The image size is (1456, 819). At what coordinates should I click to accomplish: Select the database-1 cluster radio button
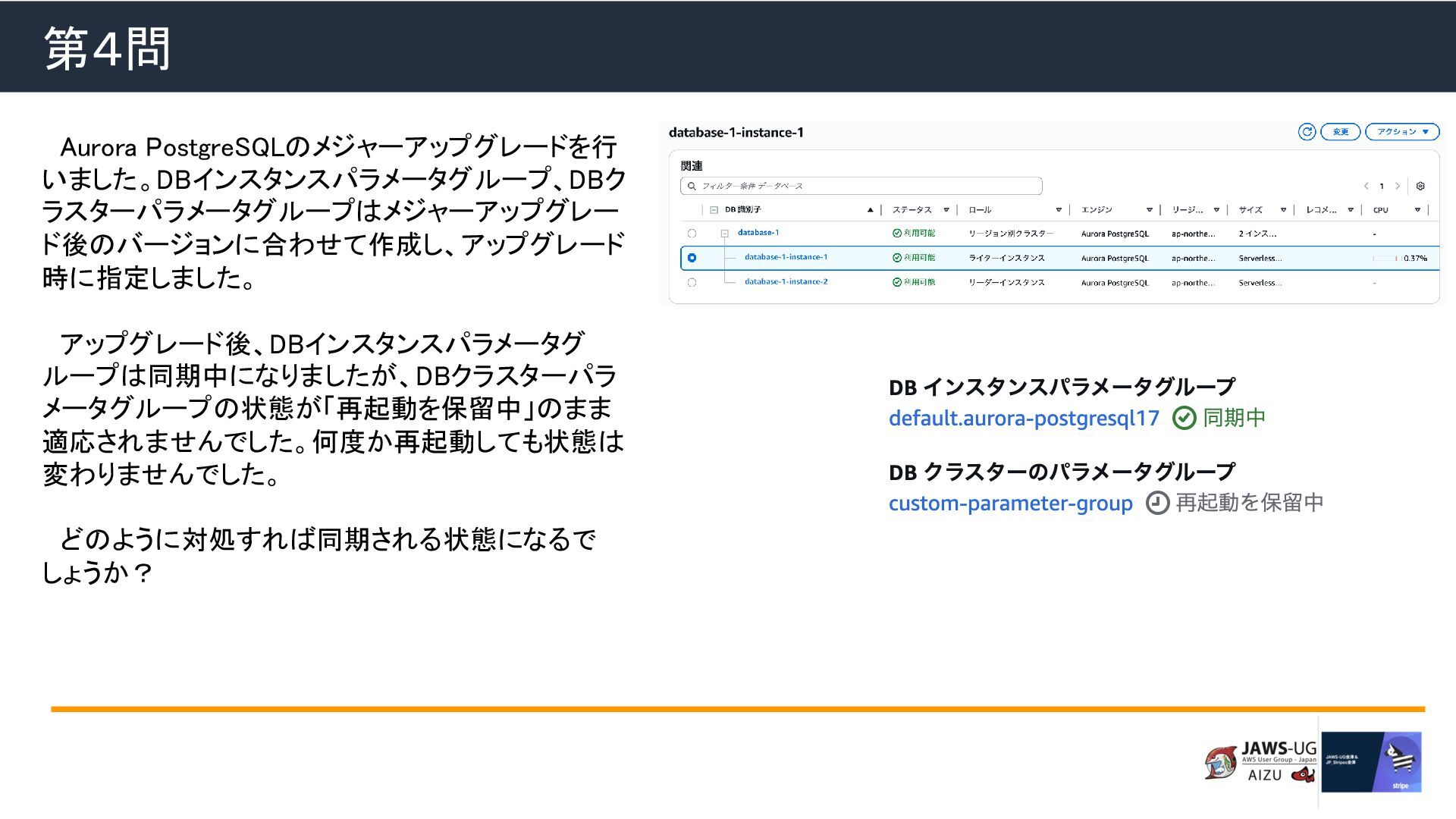[692, 234]
